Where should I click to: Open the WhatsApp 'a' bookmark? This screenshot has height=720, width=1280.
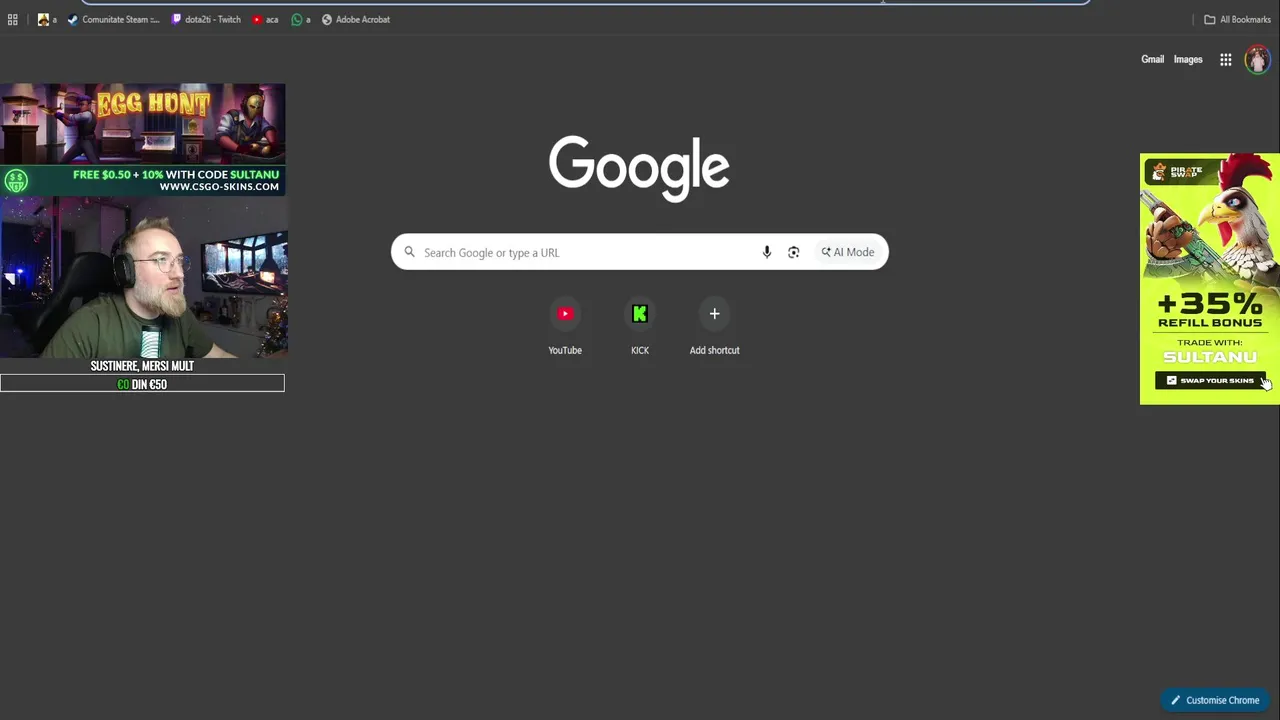pos(301,19)
